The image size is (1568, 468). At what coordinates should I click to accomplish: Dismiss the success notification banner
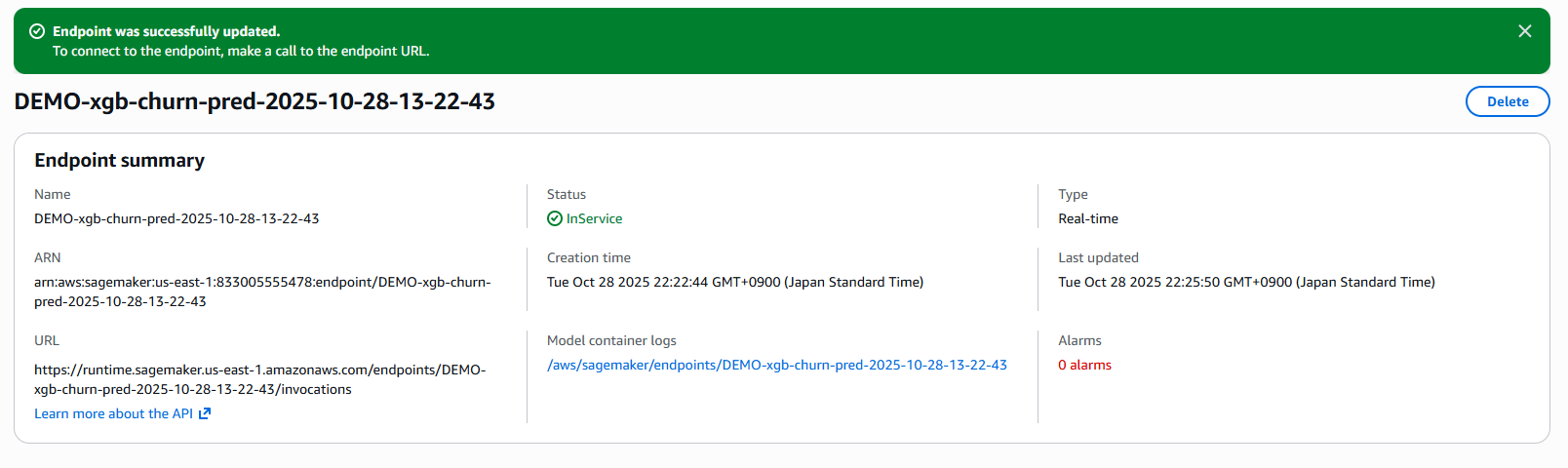click(x=1525, y=31)
